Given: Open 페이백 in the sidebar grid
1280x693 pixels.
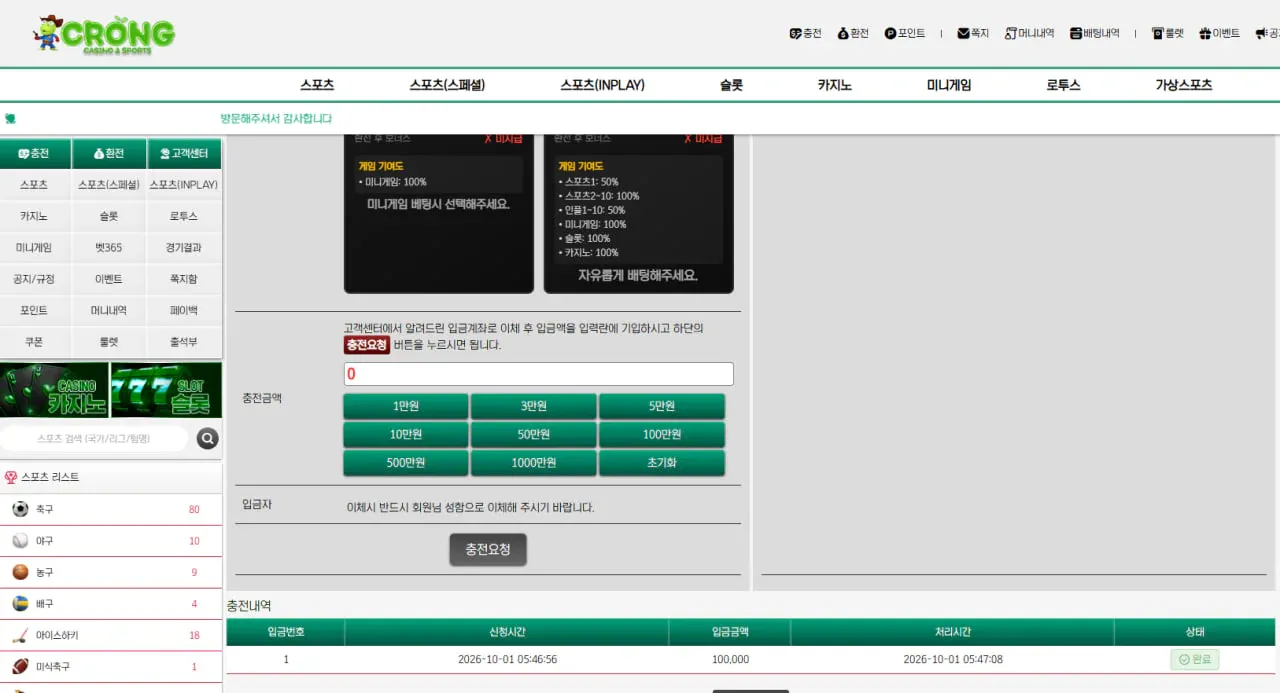Looking at the screenshot, I should pyautogui.click(x=184, y=310).
